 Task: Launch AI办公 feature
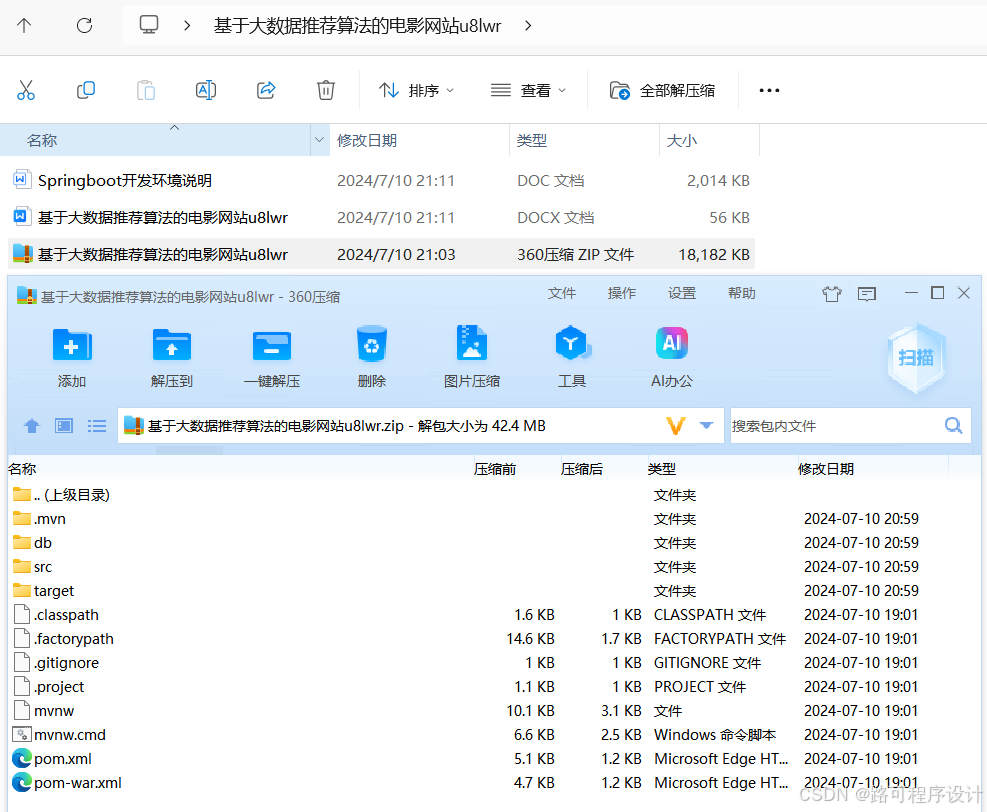coord(672,343)
